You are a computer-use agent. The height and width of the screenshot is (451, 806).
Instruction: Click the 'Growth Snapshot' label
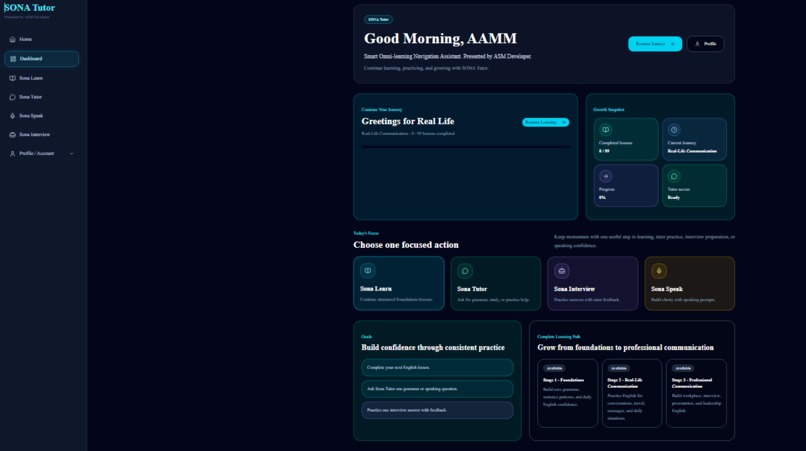[x=609, y=110]
